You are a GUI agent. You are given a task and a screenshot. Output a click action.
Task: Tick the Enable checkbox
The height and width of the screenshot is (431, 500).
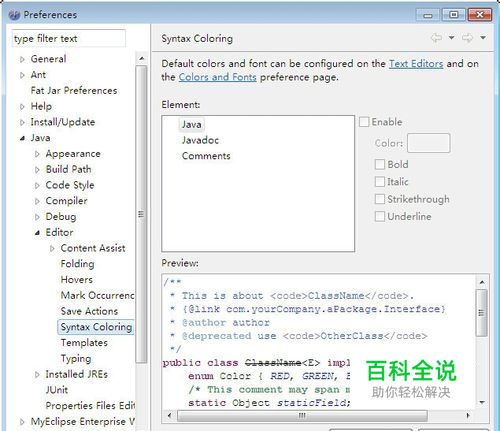364,122
